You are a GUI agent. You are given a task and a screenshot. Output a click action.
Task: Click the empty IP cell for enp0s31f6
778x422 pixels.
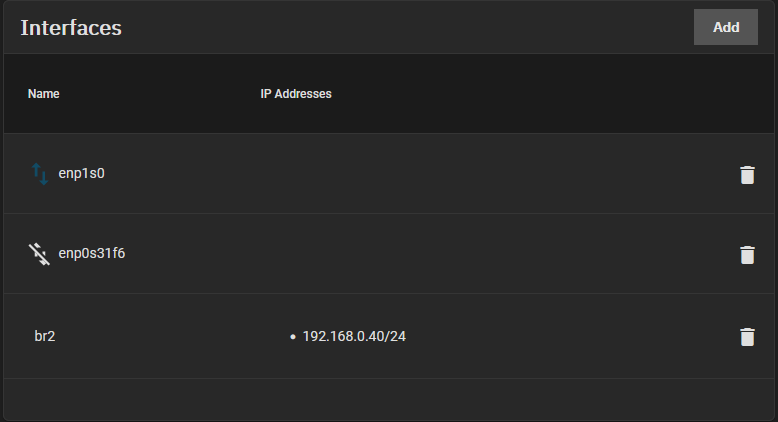point(350,254)
